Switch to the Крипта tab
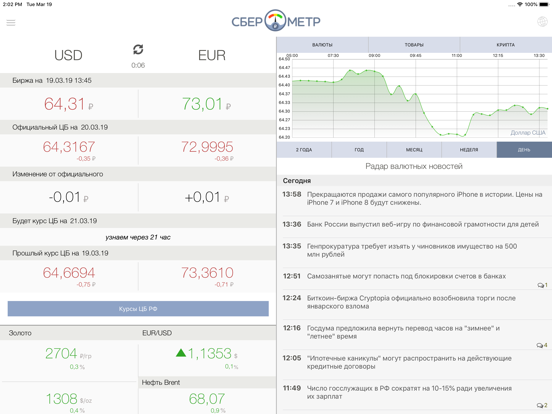 click(x=506, y=45)
